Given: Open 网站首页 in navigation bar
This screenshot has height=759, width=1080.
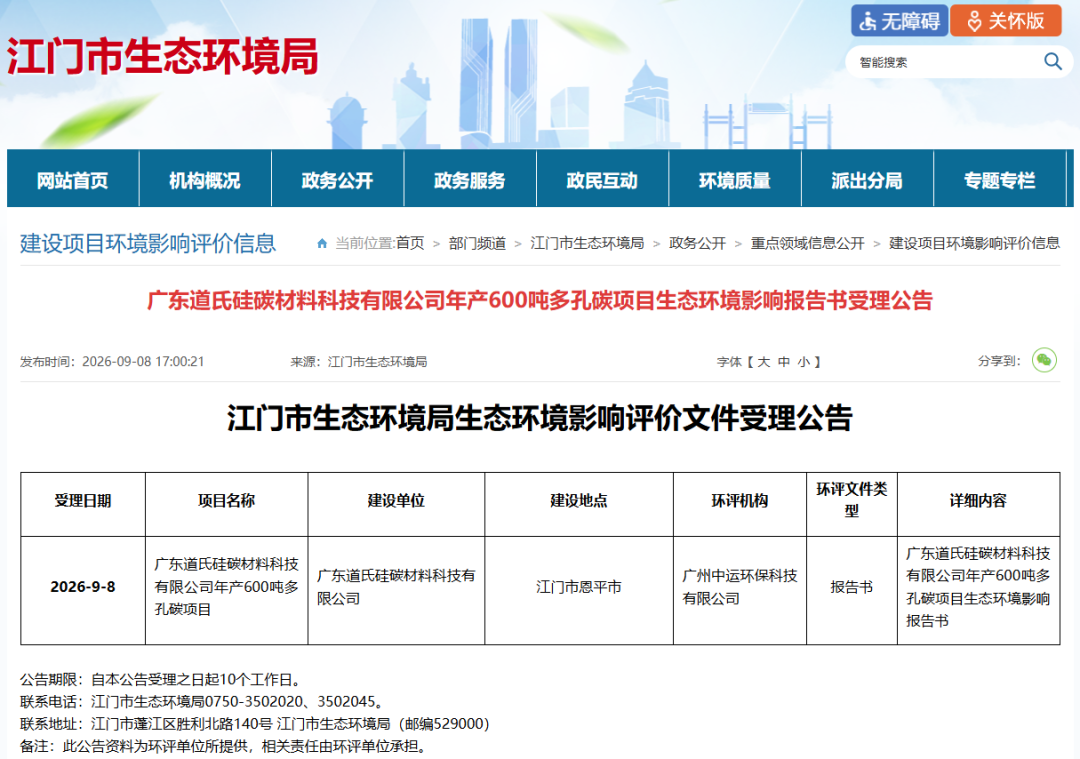Looking at the screenshot, I should [x=73, y=180].
